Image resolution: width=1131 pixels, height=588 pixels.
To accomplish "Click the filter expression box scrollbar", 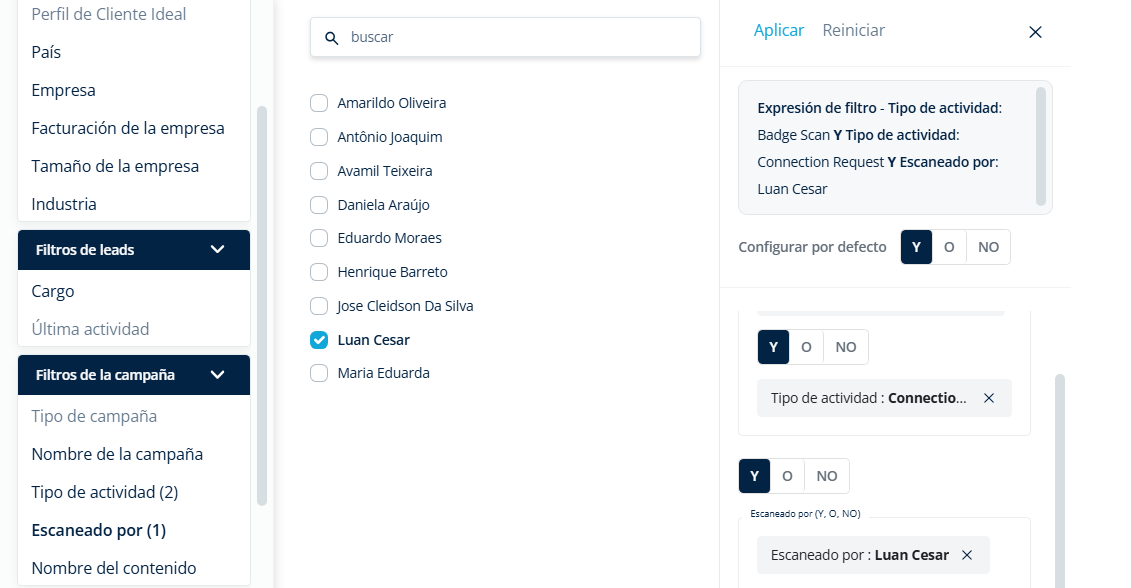I will 1040,146.
